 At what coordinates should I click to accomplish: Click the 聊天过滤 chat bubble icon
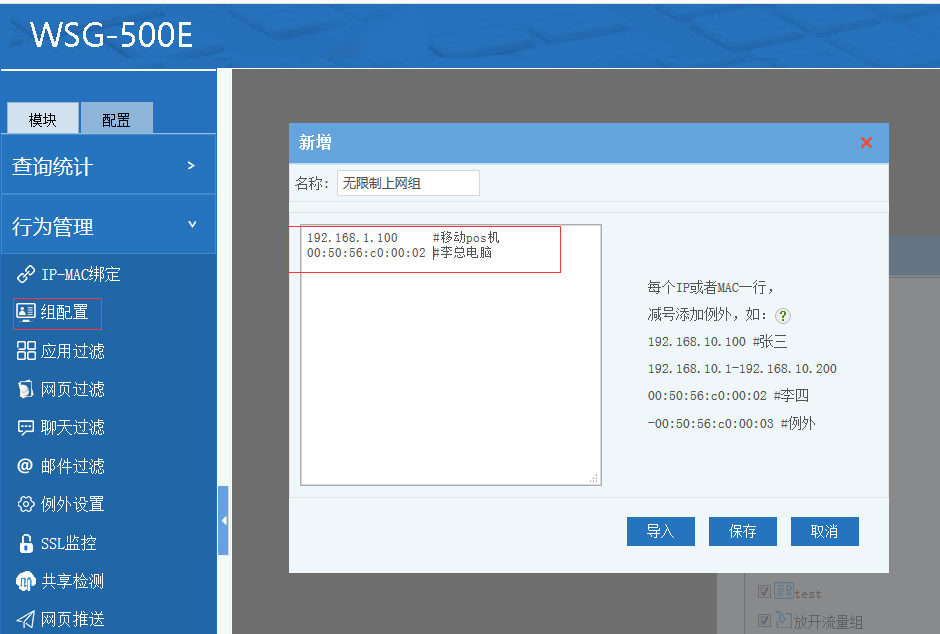(26, 427)
